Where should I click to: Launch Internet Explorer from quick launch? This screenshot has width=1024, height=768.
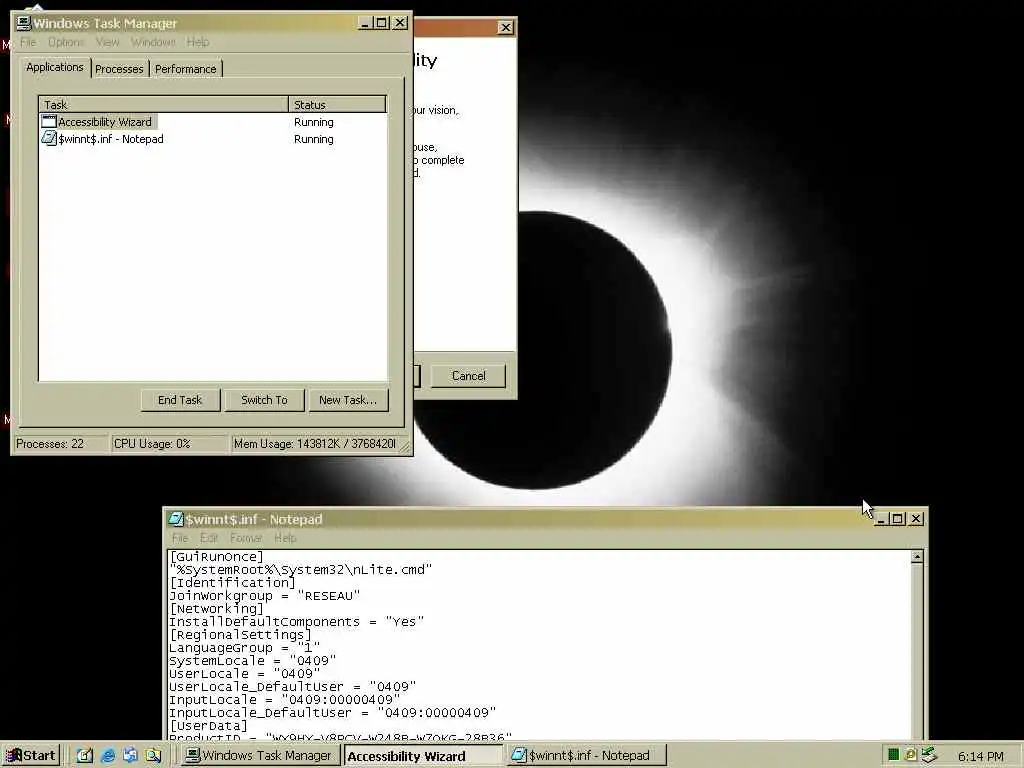coord(108,756)
